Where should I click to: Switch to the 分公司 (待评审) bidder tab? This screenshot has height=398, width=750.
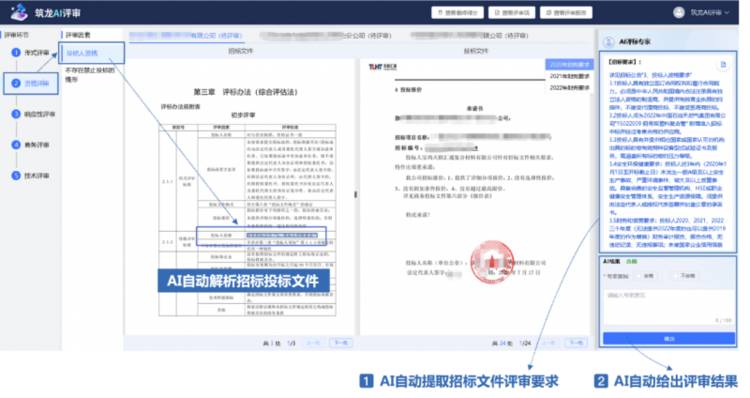pyautogui.click(x=326, y=35)
